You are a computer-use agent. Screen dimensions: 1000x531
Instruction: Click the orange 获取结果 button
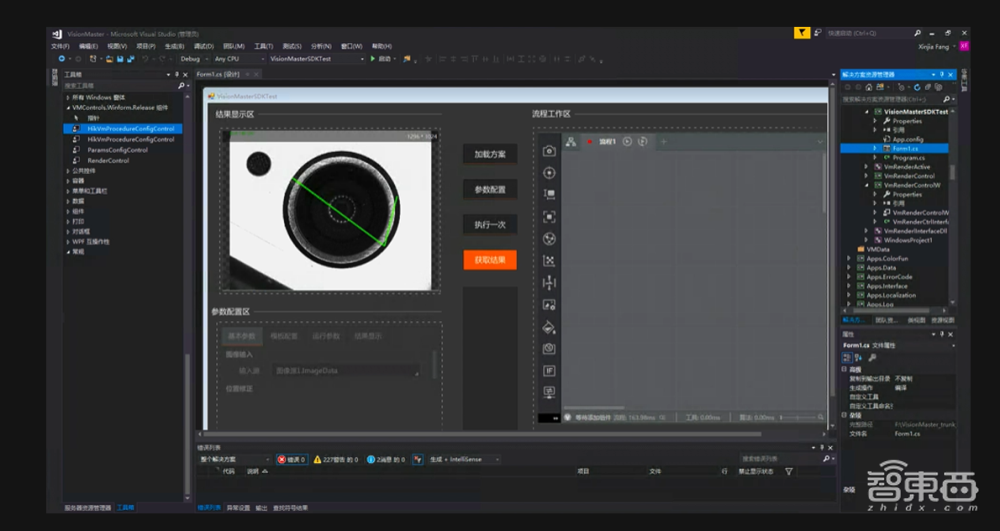pyautogui.click(x=489, y=260)
